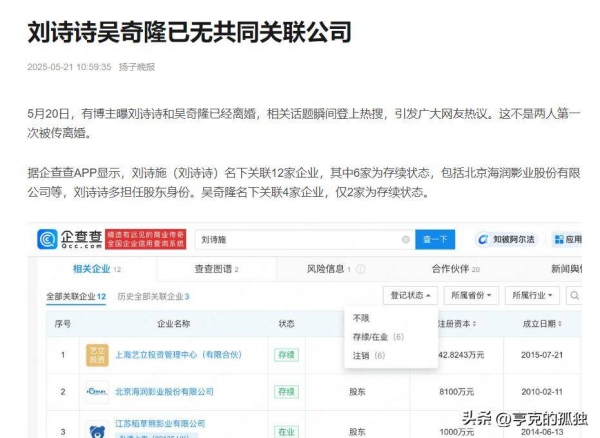Screen dimensions: 600x438
Task: Click the 企业名称 column header
Action: (174, 324)
